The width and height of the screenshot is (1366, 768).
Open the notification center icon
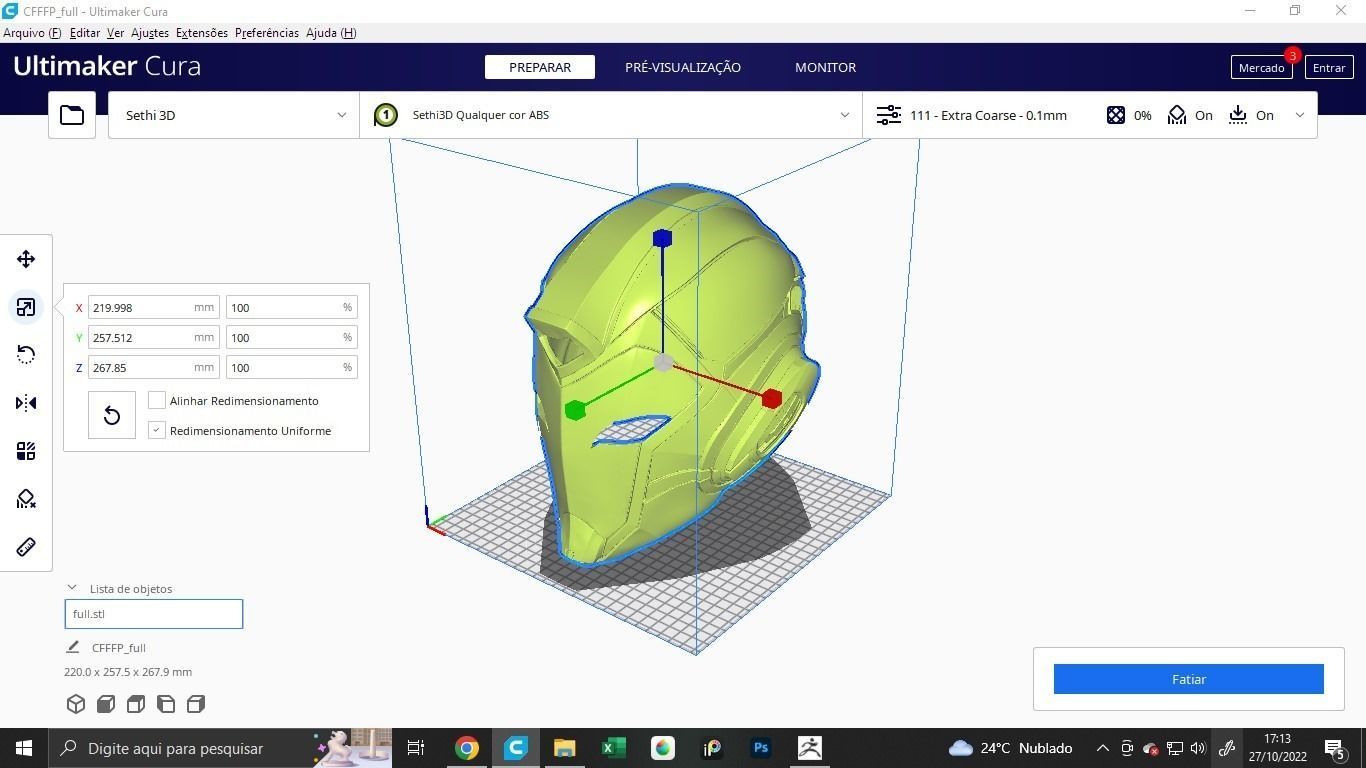click(x=1335, y=748)
